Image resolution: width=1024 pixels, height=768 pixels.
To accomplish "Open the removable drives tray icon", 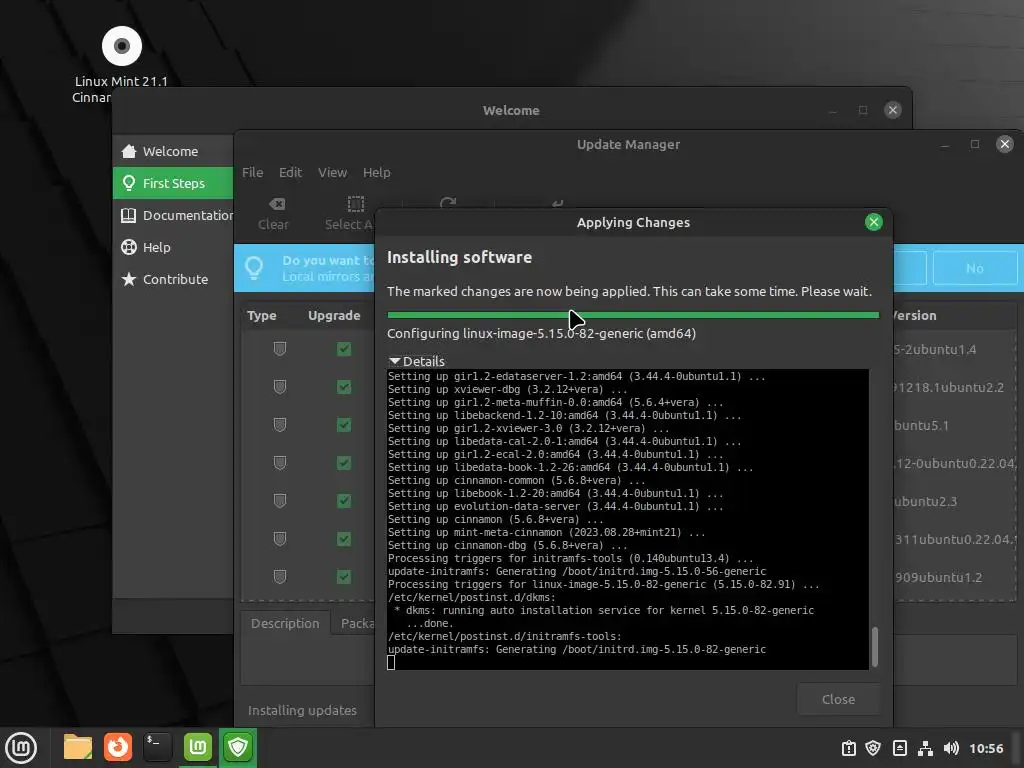I will click(899, 748).
